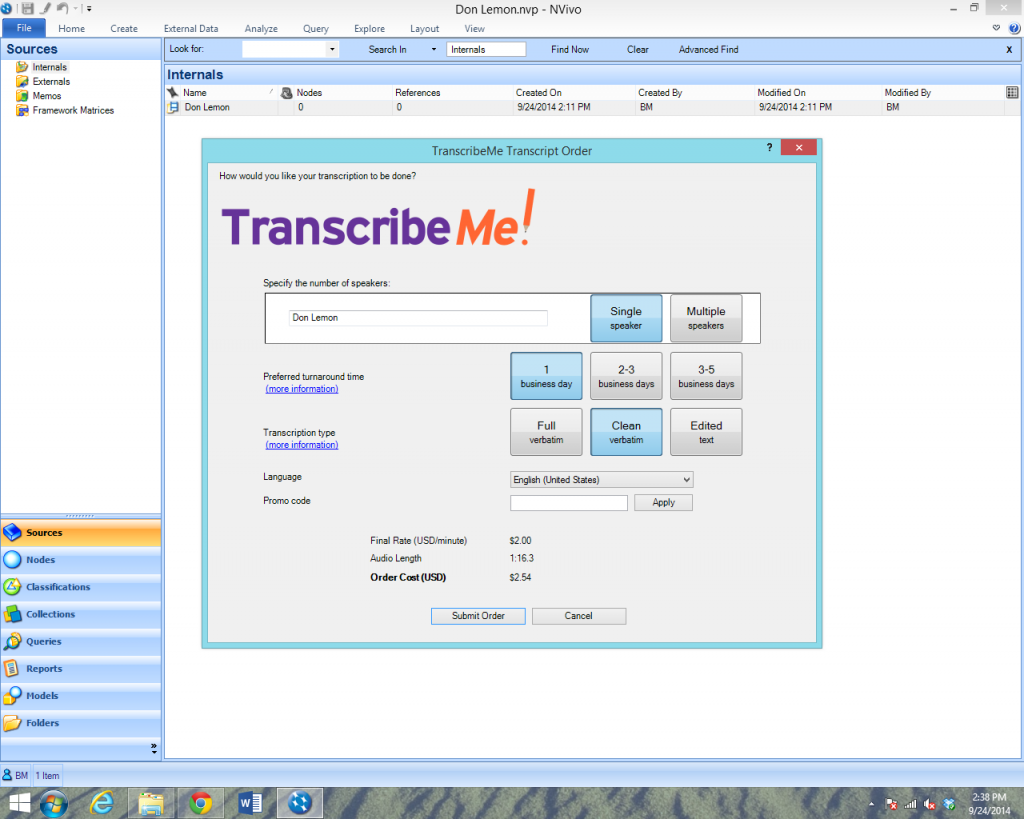Select the Externals folder icon
Viewport: 1024px width, 819px height.
point(22,82)
